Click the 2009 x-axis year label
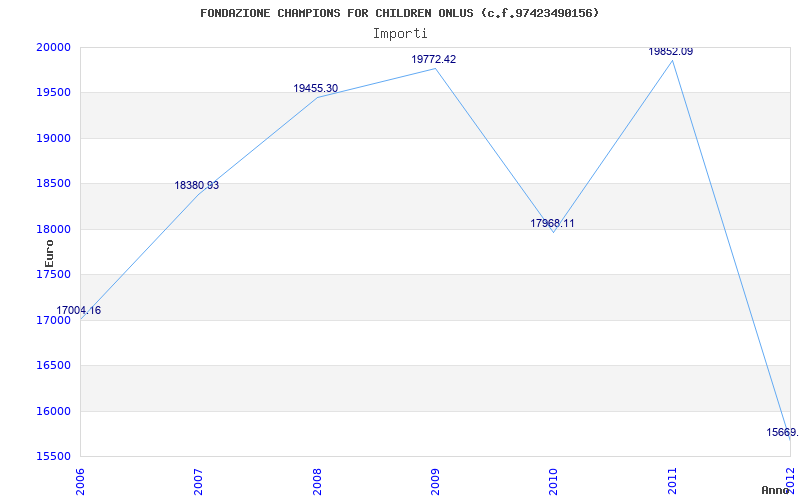Screen dimensions: 800x500 point(435,481)
